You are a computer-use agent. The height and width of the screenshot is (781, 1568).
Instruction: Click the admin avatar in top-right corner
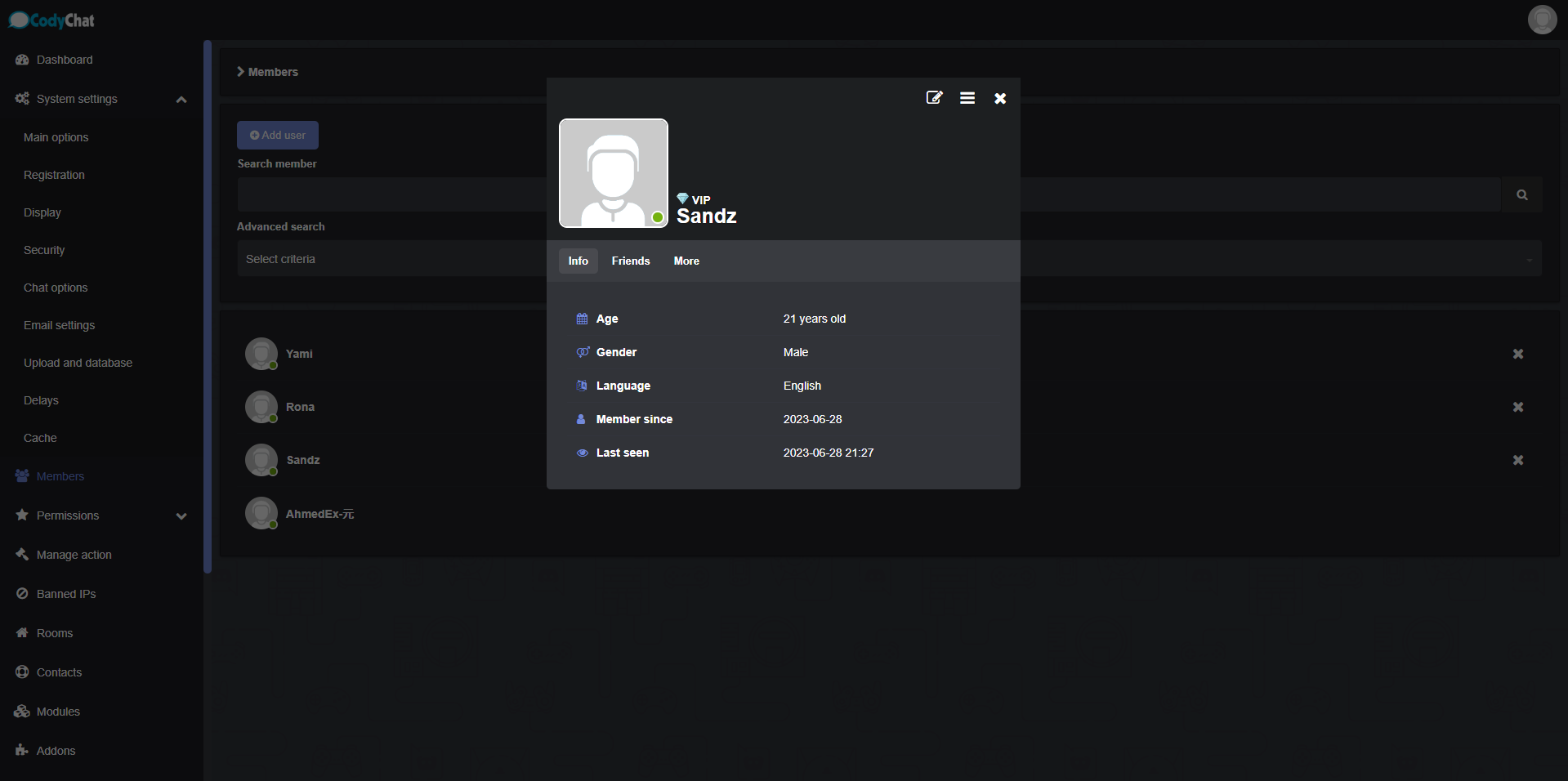1542,20
